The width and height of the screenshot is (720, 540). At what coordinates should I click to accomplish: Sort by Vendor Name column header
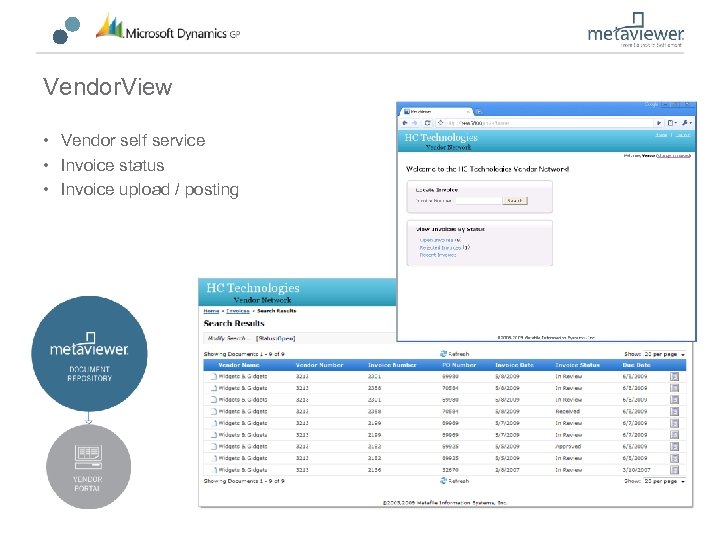pyautogui.click(x=239, y=365)
